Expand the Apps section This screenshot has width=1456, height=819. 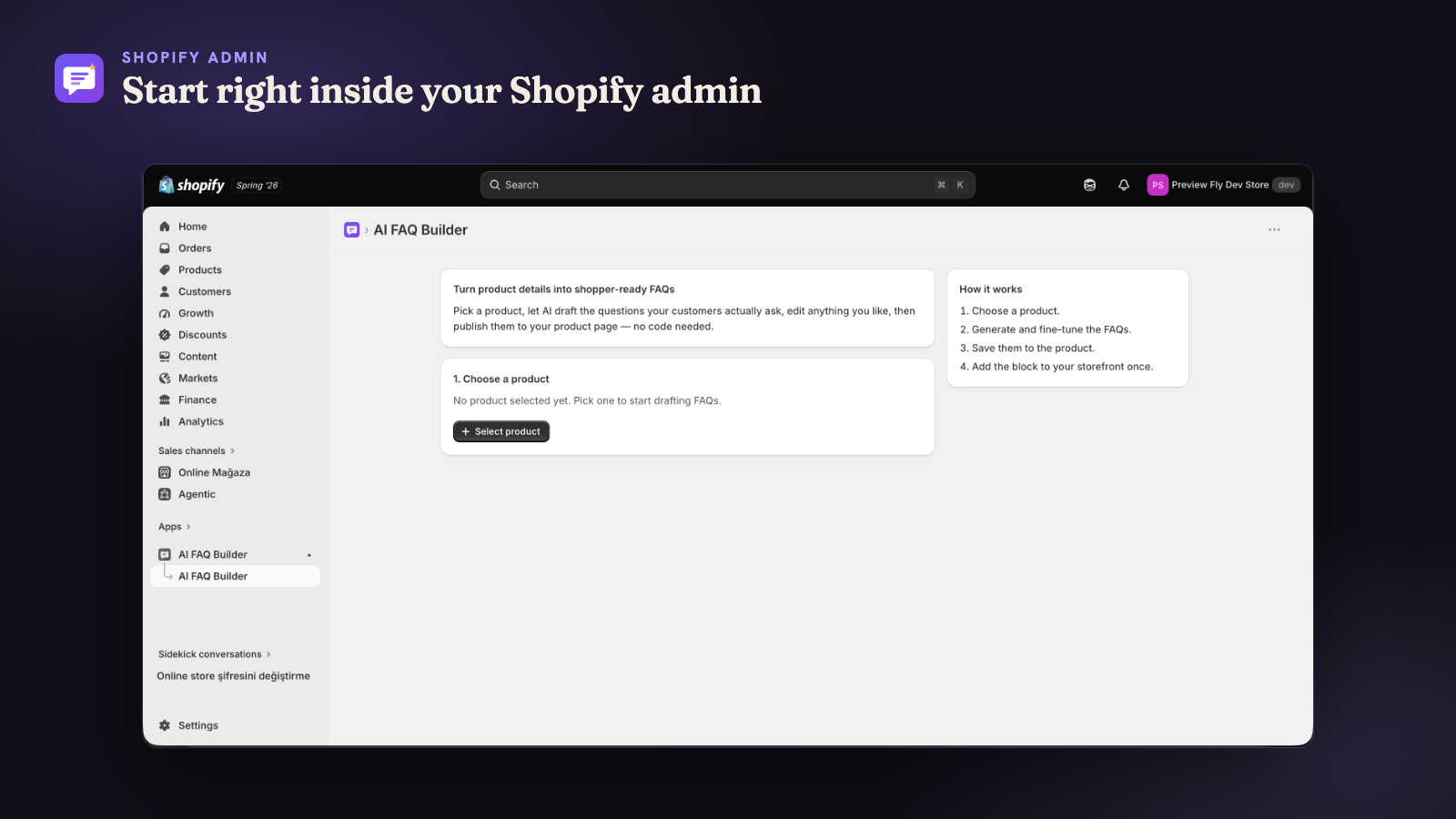pos(175,527)
